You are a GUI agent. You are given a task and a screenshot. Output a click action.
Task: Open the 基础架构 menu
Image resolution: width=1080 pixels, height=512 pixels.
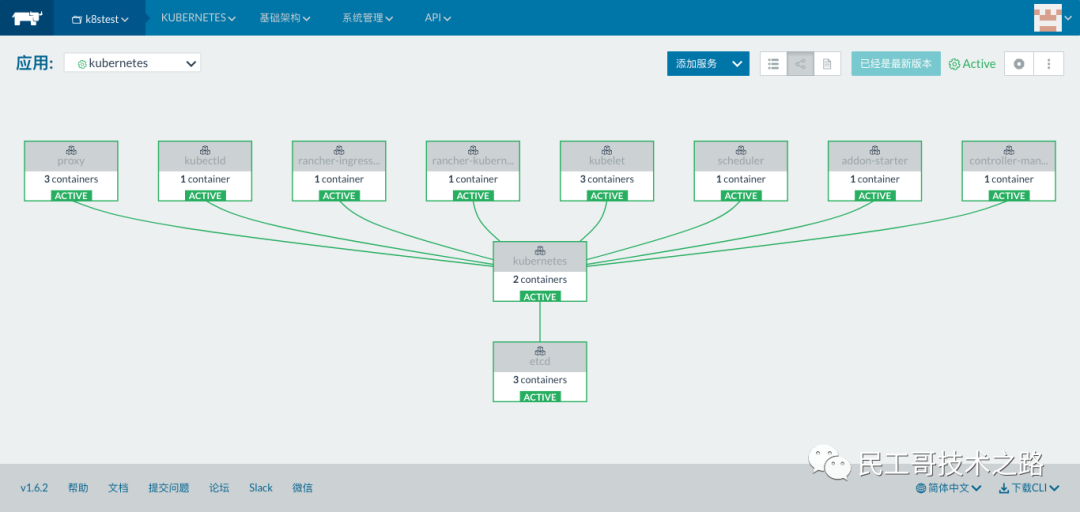point(284,18)
